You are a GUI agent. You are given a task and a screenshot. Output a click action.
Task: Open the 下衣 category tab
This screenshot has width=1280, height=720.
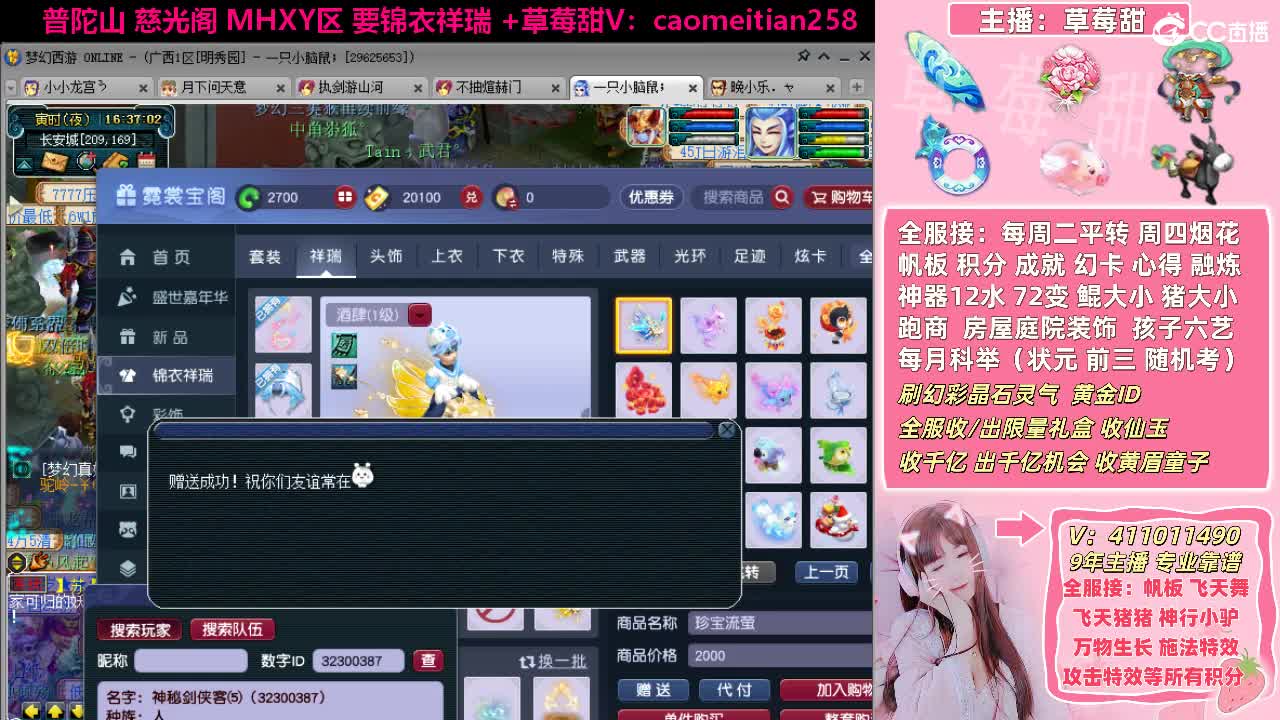tap(508, 257)
